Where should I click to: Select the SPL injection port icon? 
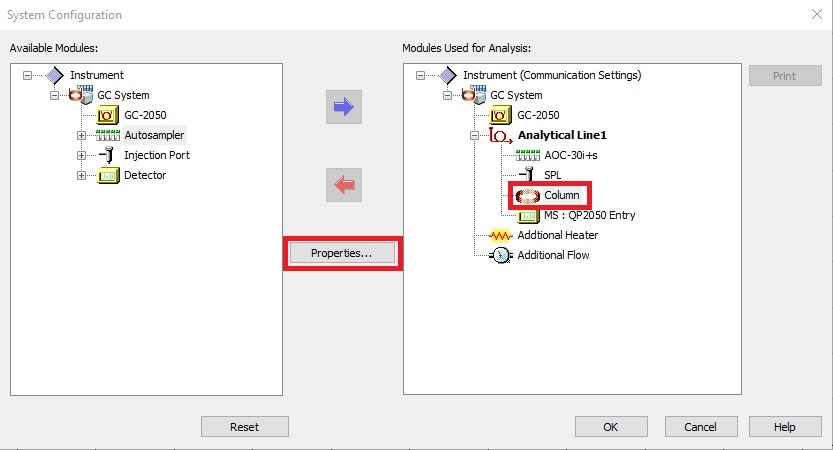pos(527,175)
